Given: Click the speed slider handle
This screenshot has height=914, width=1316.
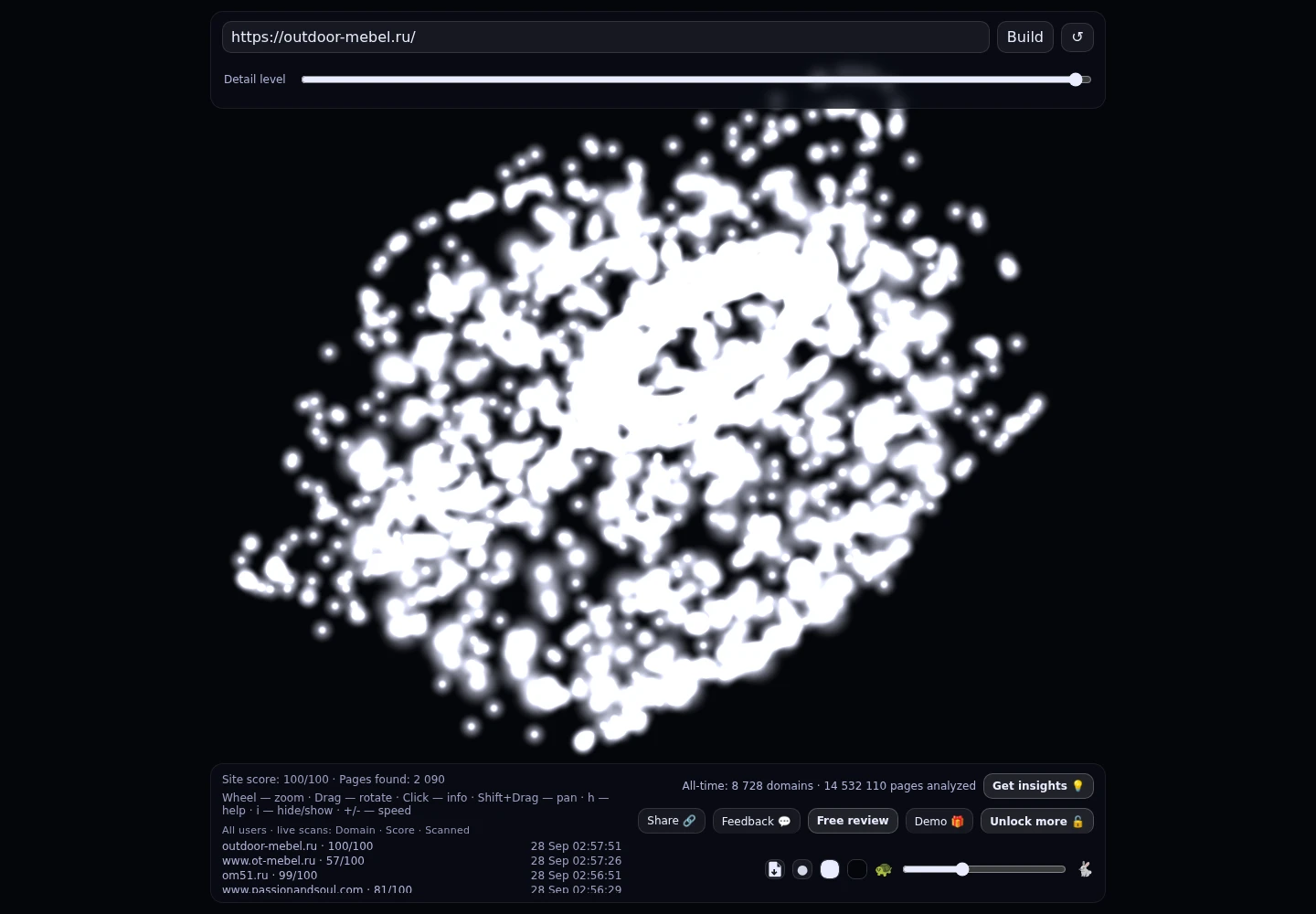Looking at the screenshot, I should point(962,869).
